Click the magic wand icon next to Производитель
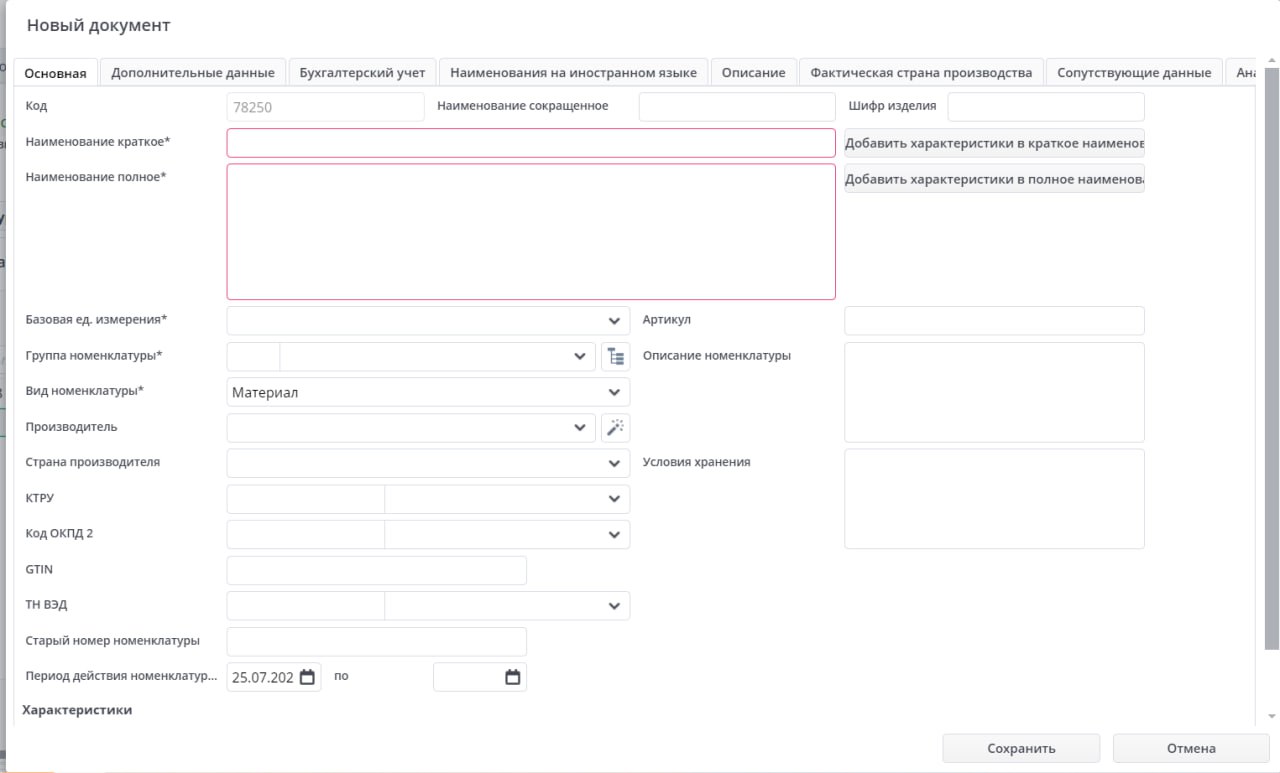The image size is (1280, 773). coord(615,428)
